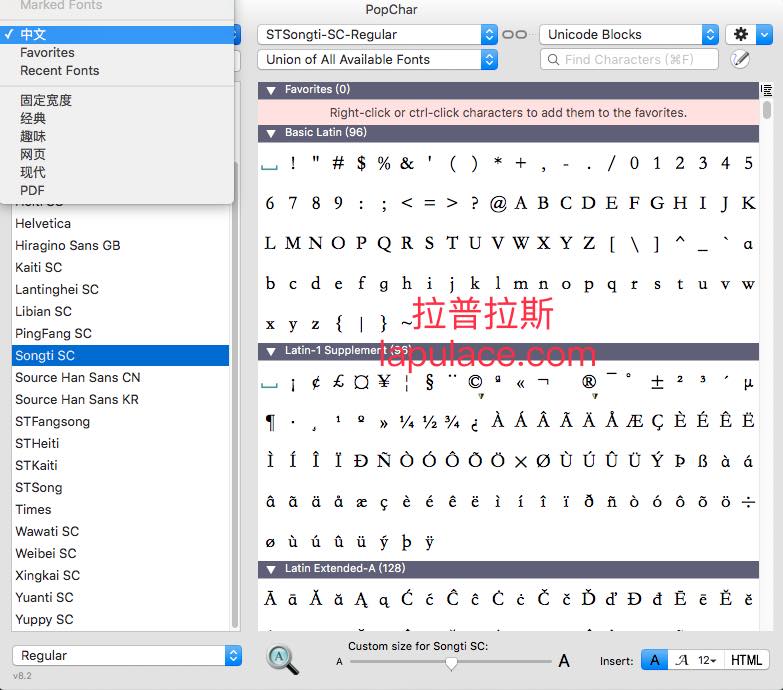The height and width of the screenshot is (690, 783).
Task: Select the plus-minus ± character
Action: 657,382
